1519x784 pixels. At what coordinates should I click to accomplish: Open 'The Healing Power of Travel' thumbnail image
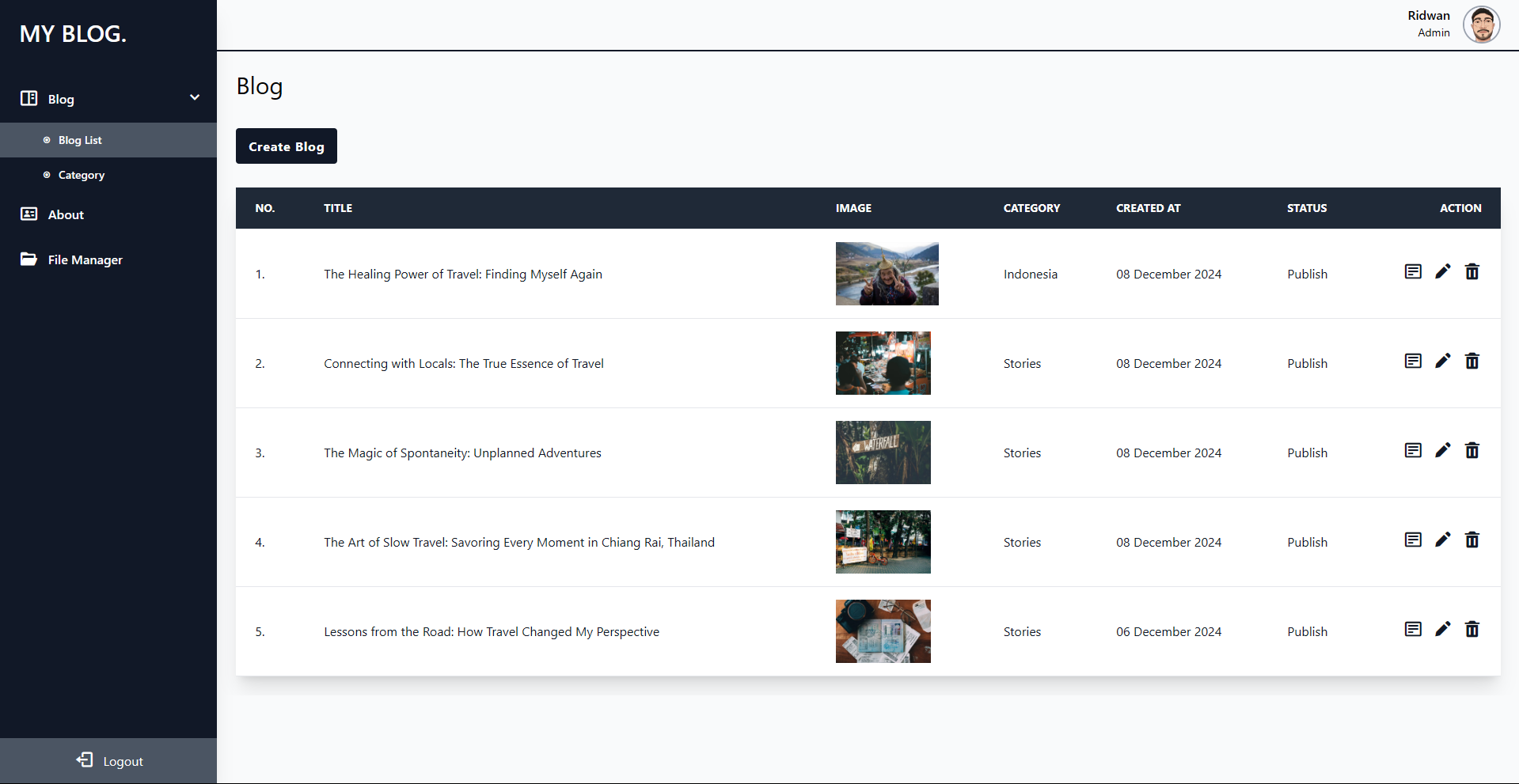[x=887, y=274]
